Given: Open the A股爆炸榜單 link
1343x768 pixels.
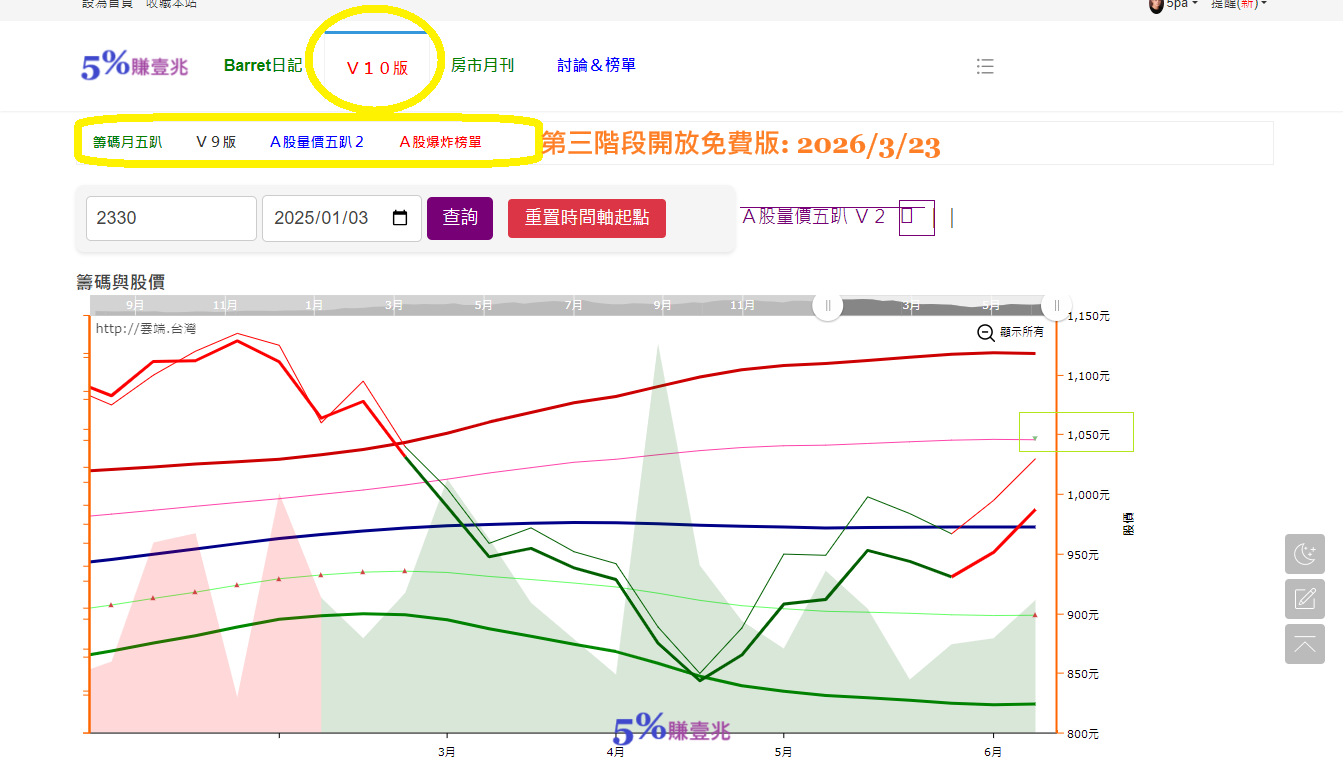Looking at the screenshot, I should click(x=440, y=142).
